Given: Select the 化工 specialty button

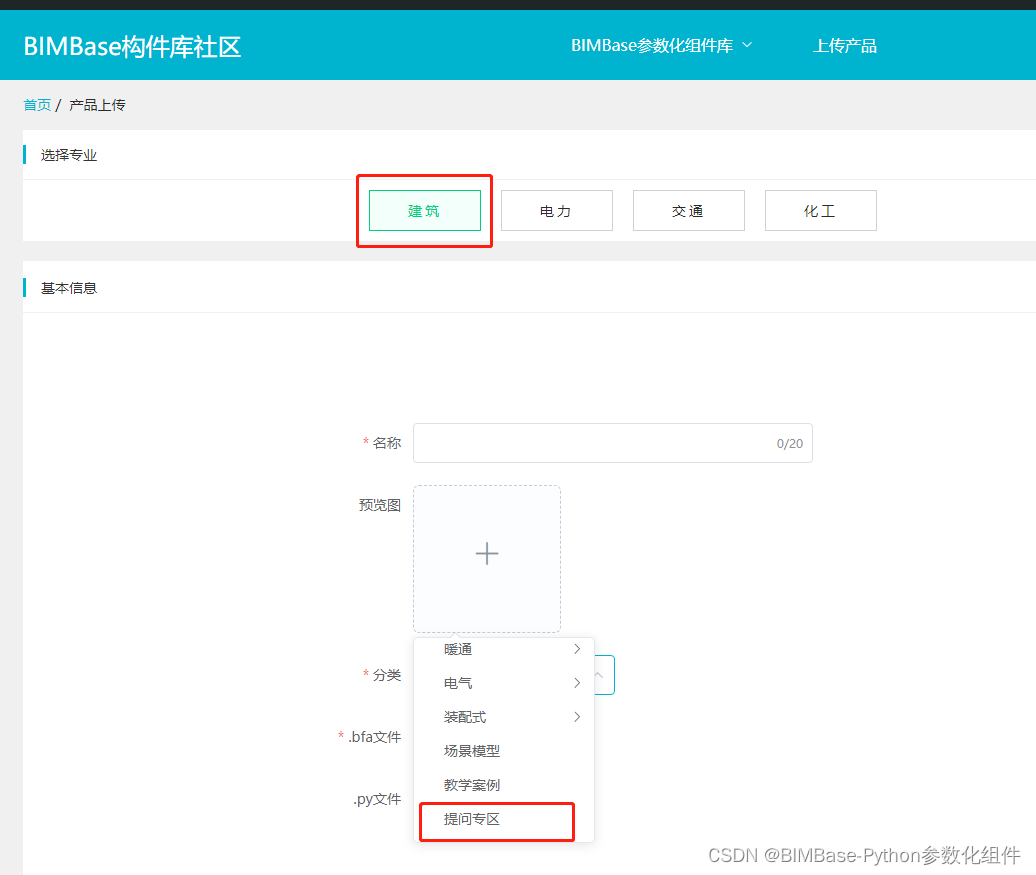Looking at the screenshot, I should pos(821,211).
